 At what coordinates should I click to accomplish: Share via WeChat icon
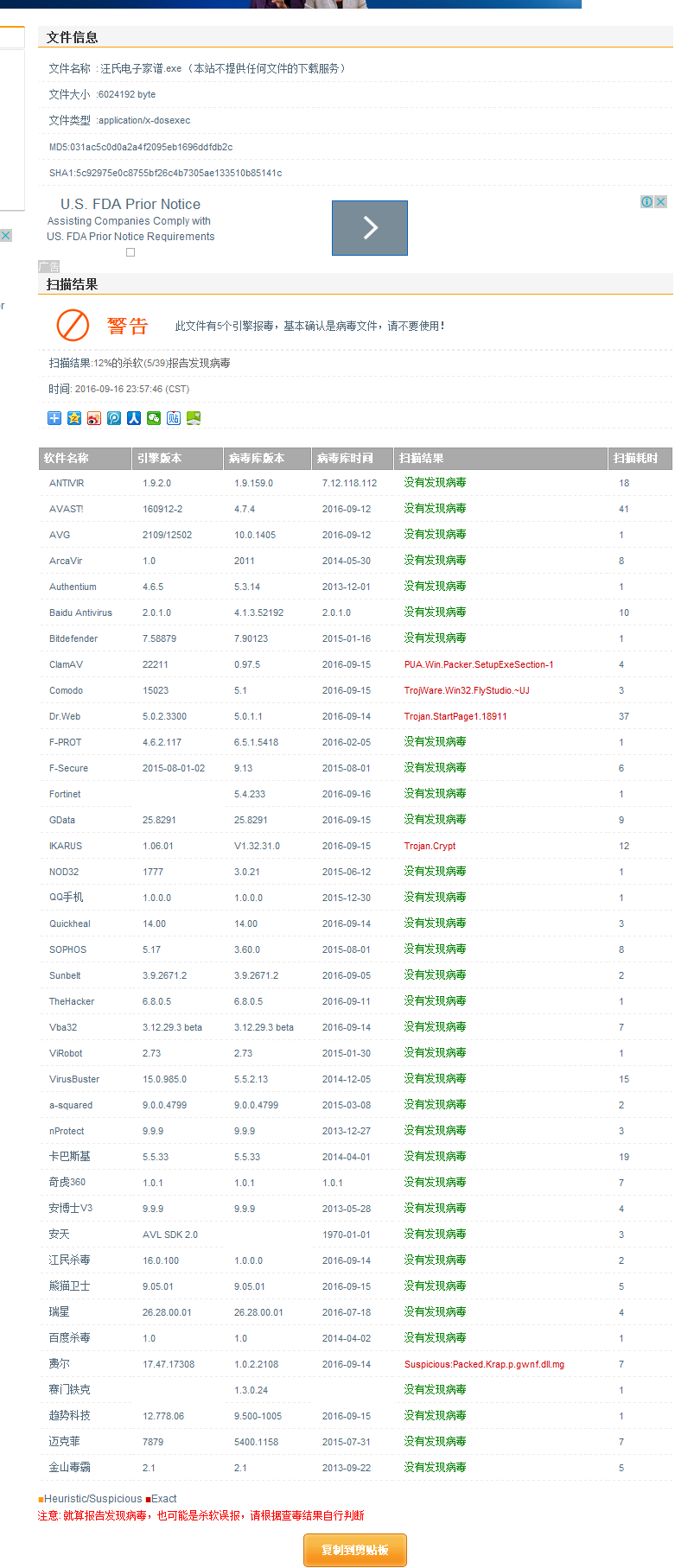[154, 418]
